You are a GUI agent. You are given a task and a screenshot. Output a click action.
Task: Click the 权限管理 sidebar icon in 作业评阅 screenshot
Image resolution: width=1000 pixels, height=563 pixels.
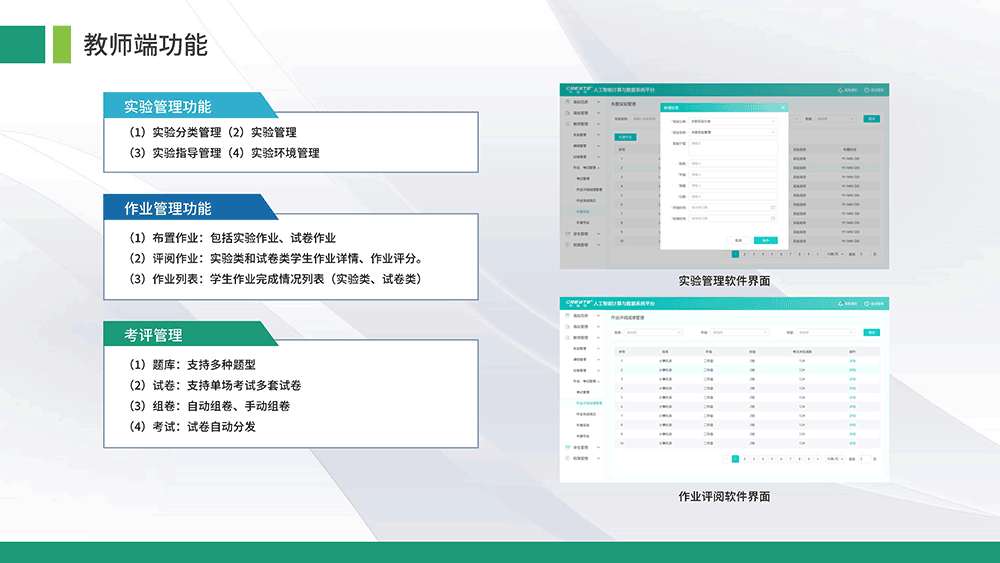(568, 458)
